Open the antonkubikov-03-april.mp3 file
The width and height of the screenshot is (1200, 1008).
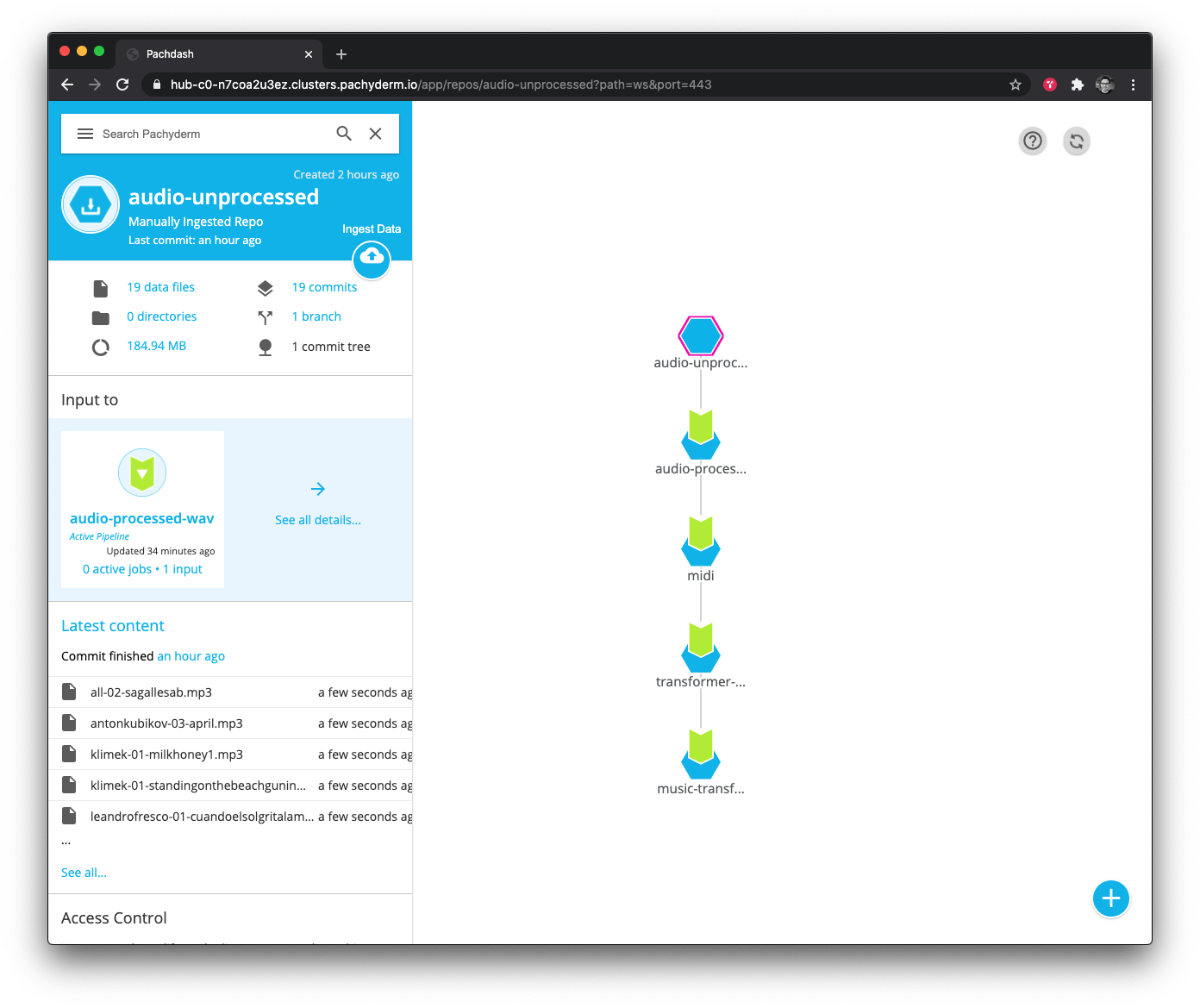(x=166, y=723)
